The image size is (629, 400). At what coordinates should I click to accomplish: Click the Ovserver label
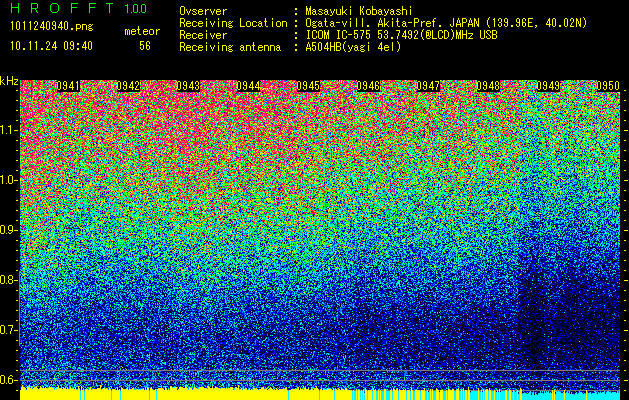(203, 11)
